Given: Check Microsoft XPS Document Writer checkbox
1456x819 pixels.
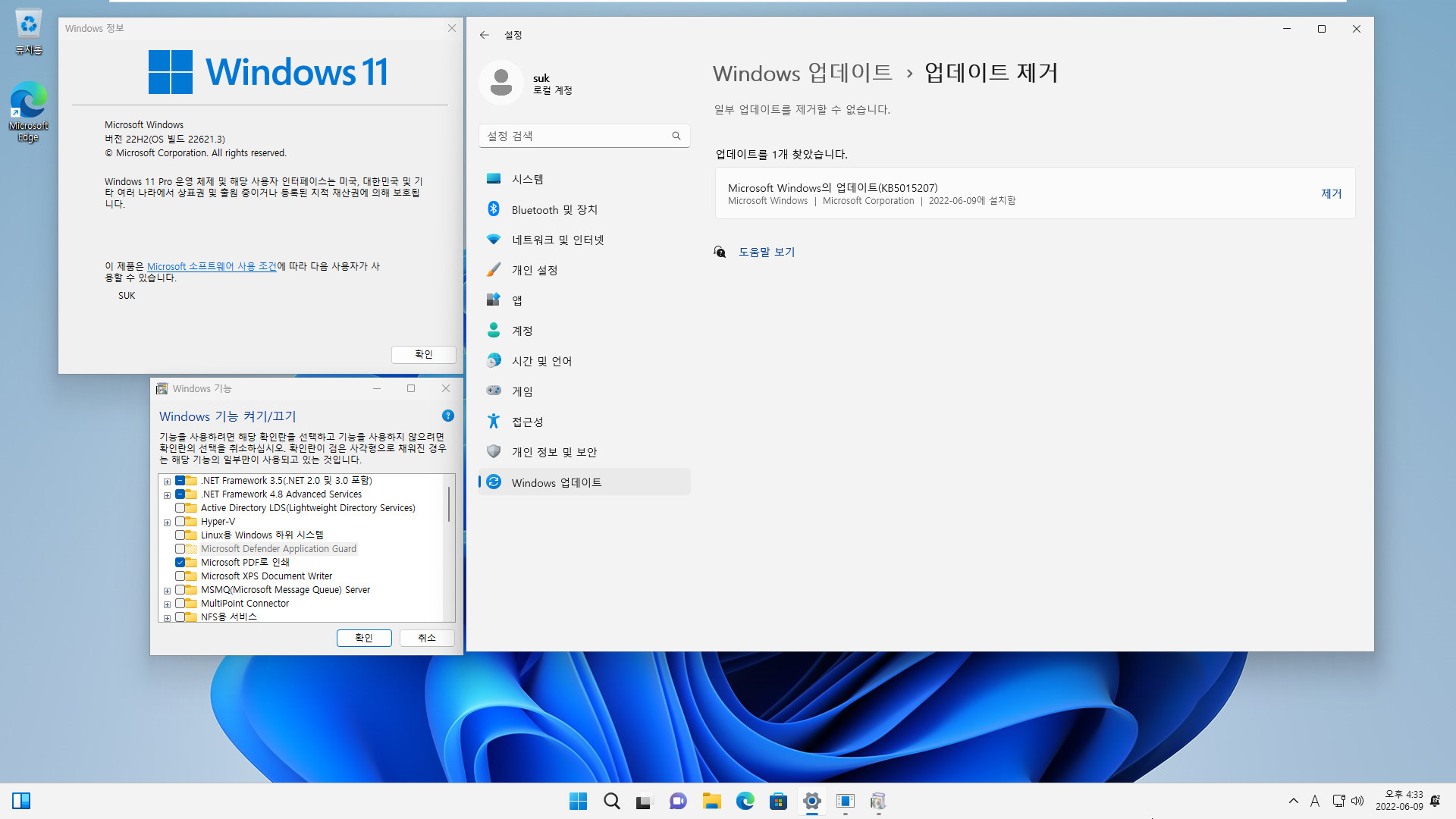Looking at the screenshot, I should (x=180, y=576).
